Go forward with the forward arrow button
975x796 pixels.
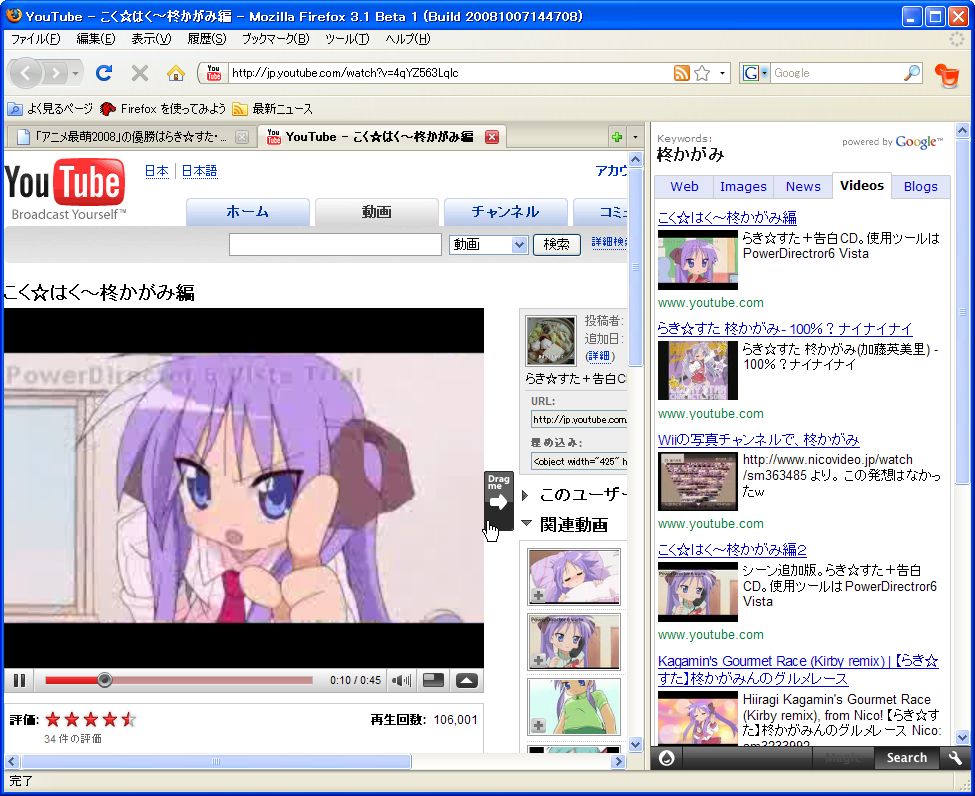(56, 73)
